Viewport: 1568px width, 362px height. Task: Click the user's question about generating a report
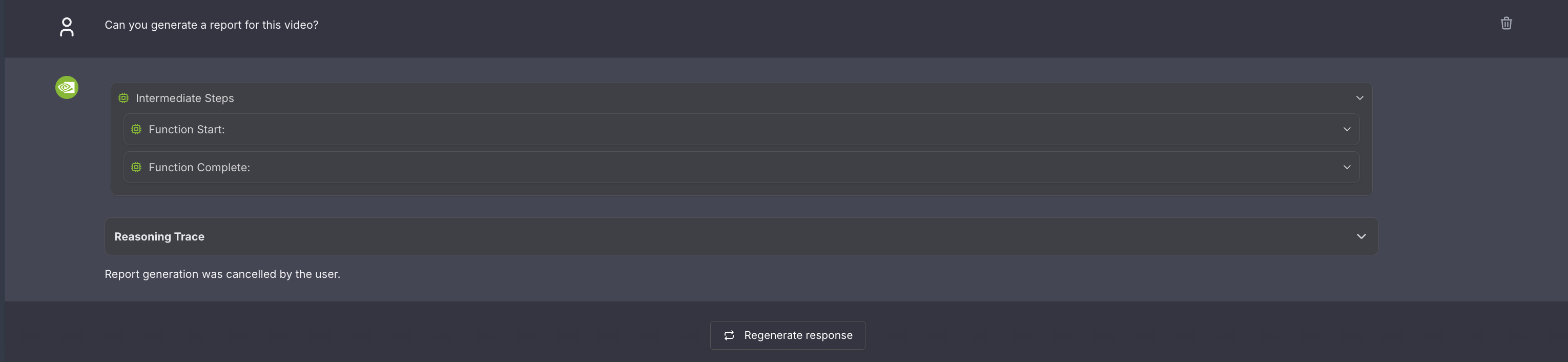coord(211,25)
